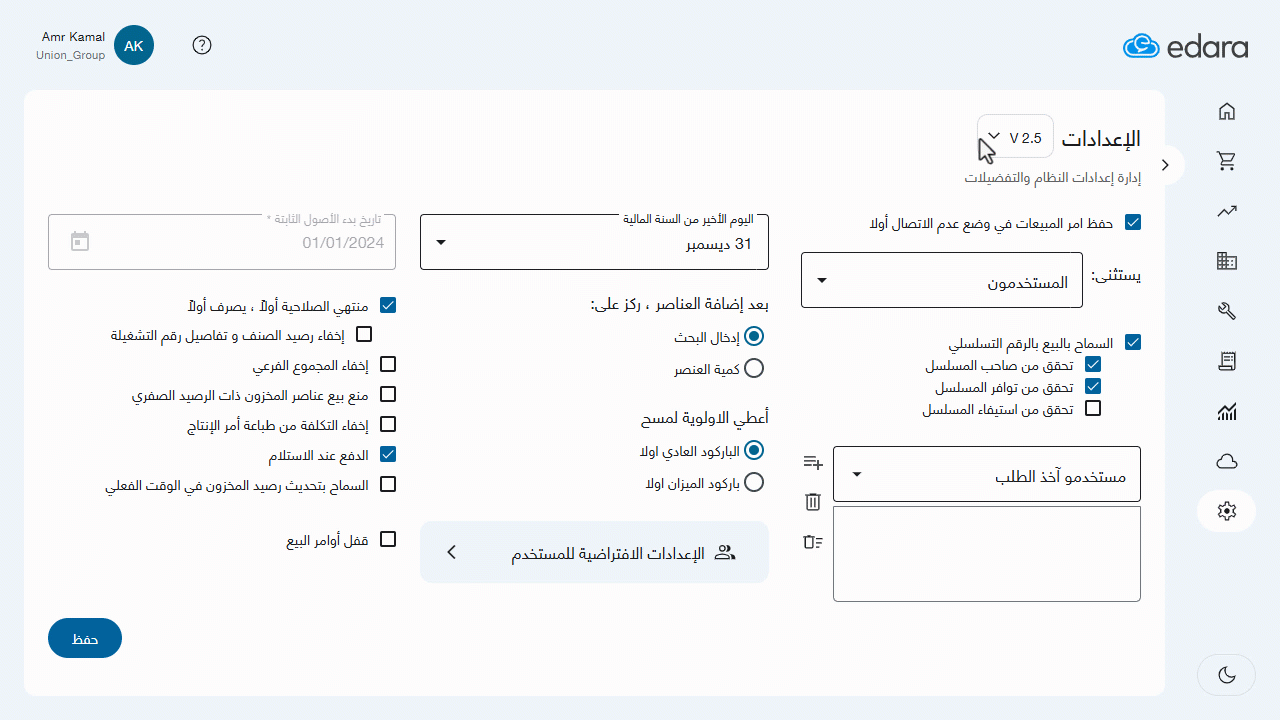
Task: Select كمية العنصر radio button
Action: point(754,369)
